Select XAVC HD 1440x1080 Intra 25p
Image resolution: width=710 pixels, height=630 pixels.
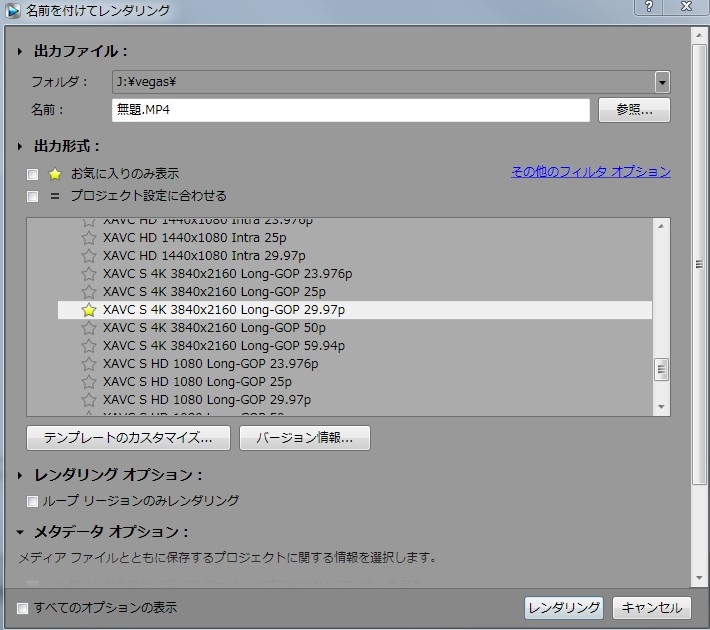(x=355, y=238)
